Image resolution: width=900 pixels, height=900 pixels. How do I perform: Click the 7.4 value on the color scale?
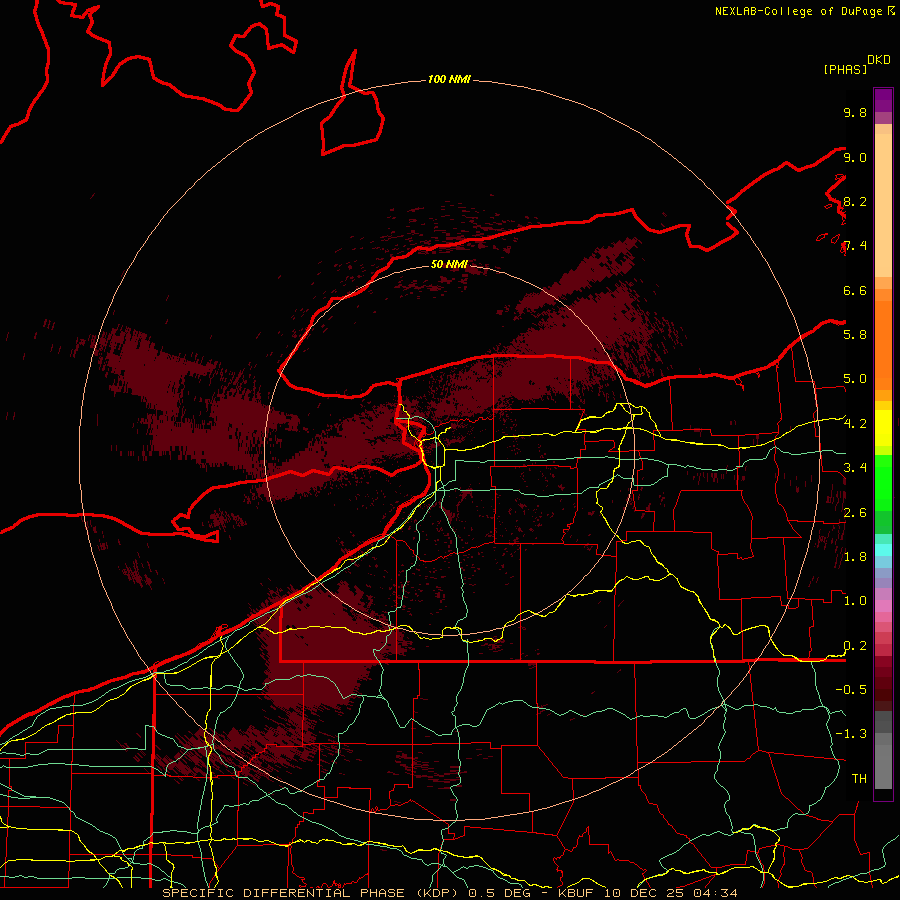pos(855,246)
